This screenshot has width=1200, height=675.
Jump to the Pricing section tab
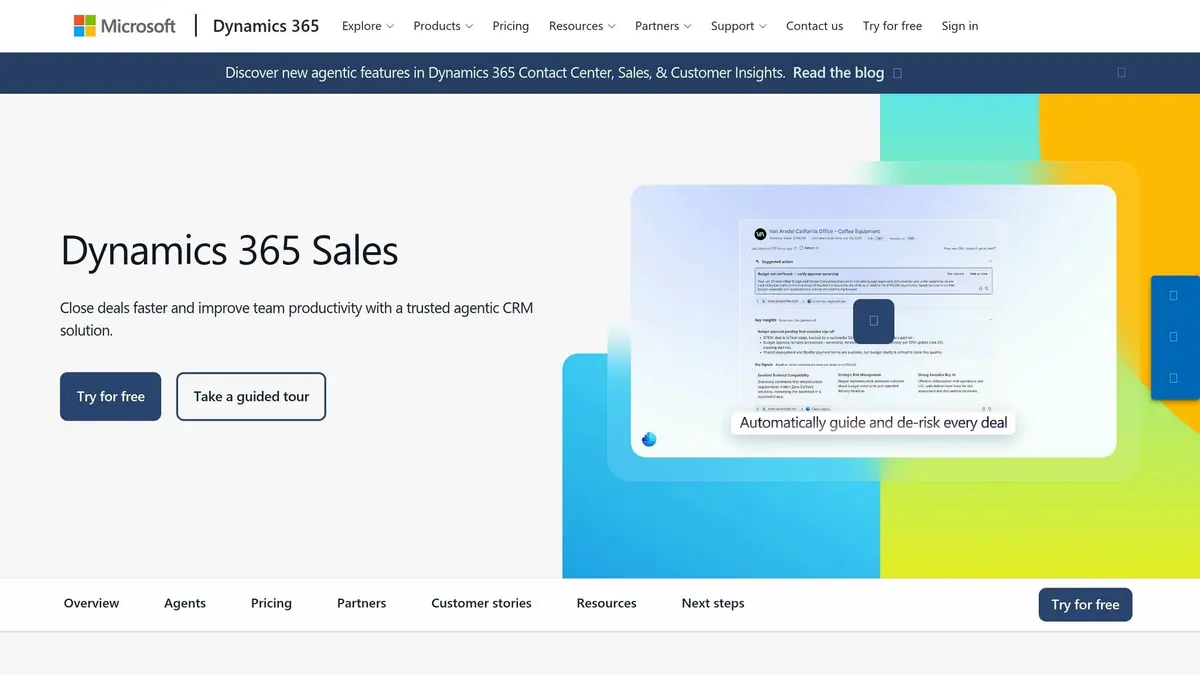(x=271, y=603)
